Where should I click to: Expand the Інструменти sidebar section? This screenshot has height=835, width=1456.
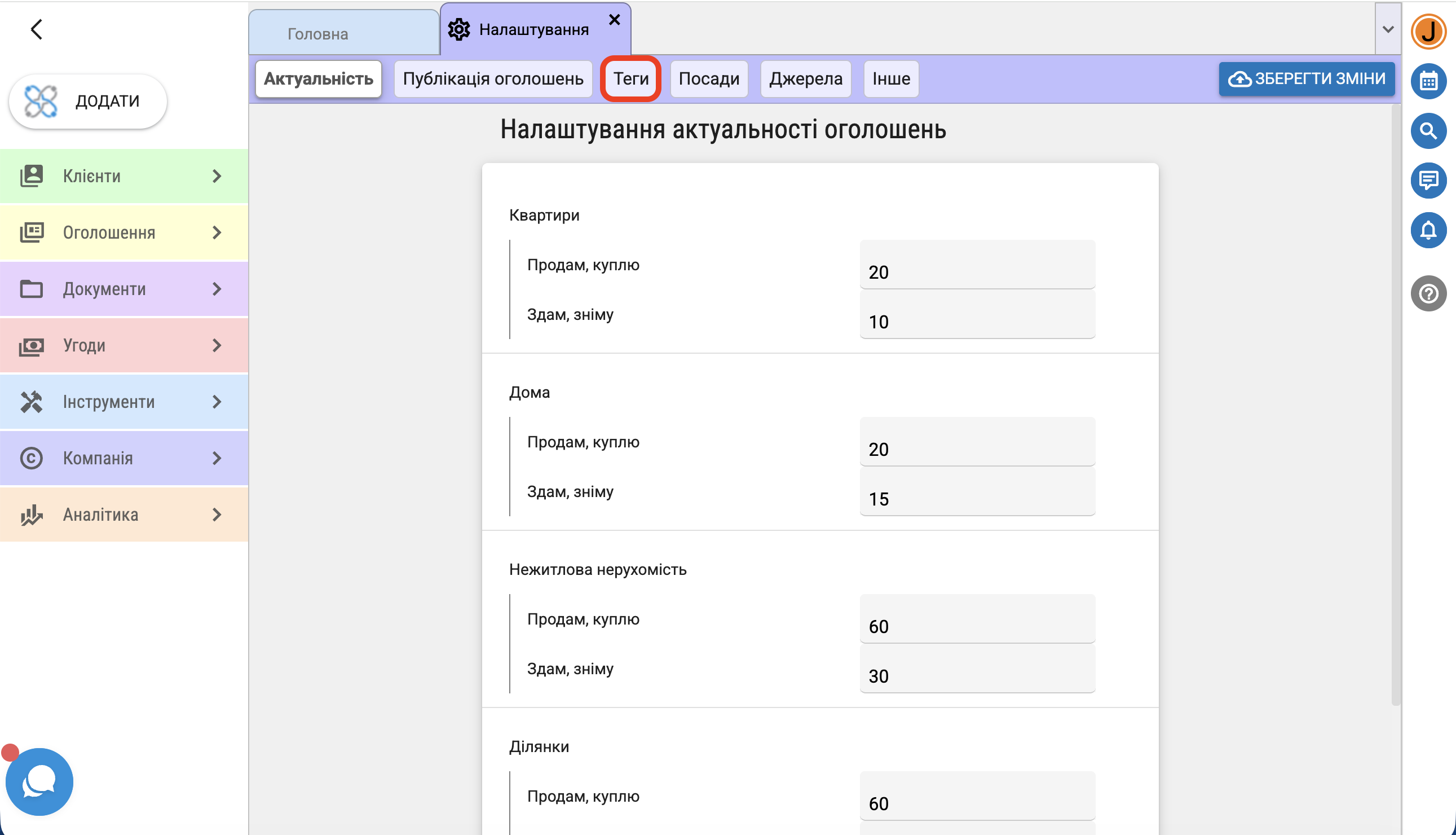[x=123, y=402]
